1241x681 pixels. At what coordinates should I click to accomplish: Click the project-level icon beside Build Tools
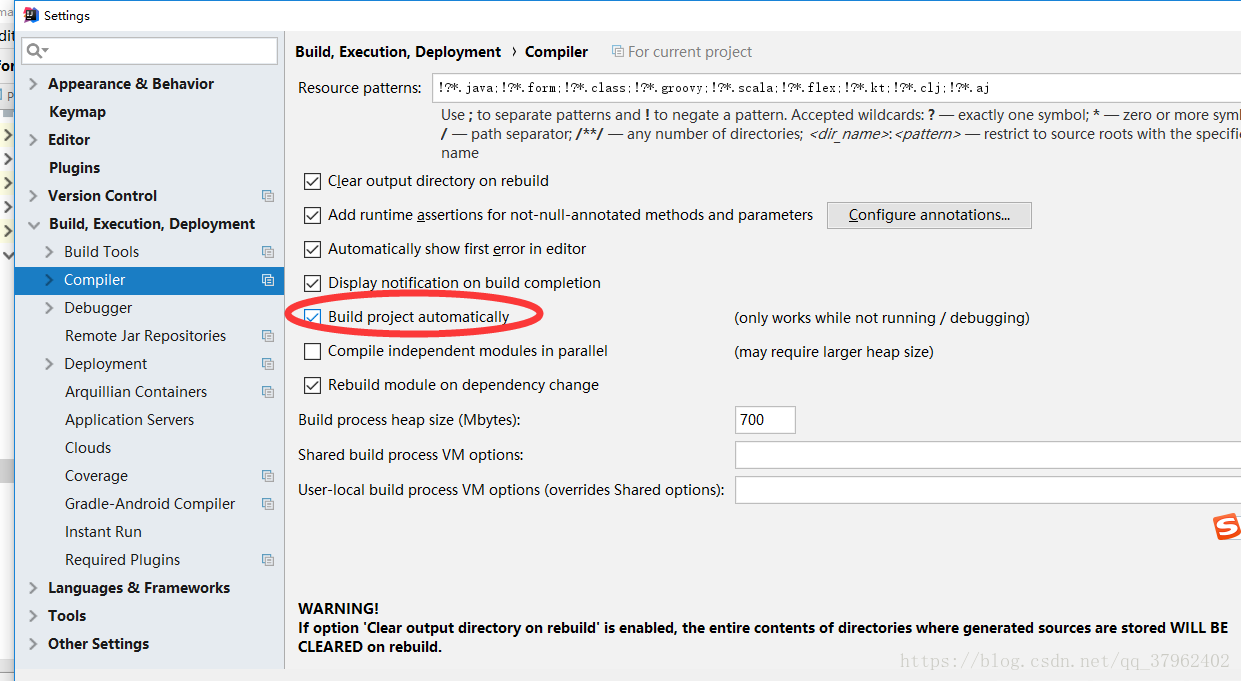(x=267, y=252)
